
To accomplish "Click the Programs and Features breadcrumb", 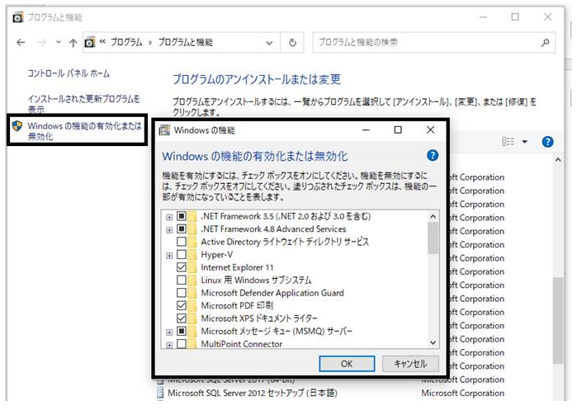I will coord(185,42).
